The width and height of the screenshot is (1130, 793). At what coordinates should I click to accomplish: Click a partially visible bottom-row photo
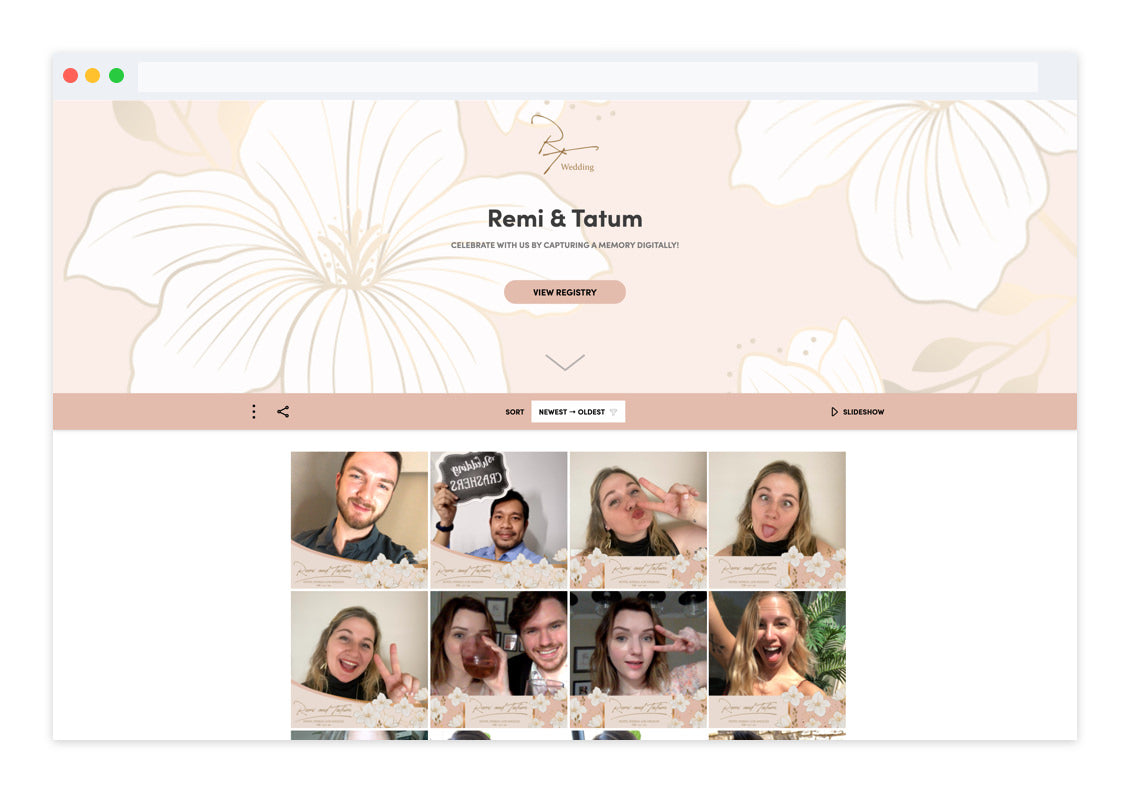coord(359,737)
